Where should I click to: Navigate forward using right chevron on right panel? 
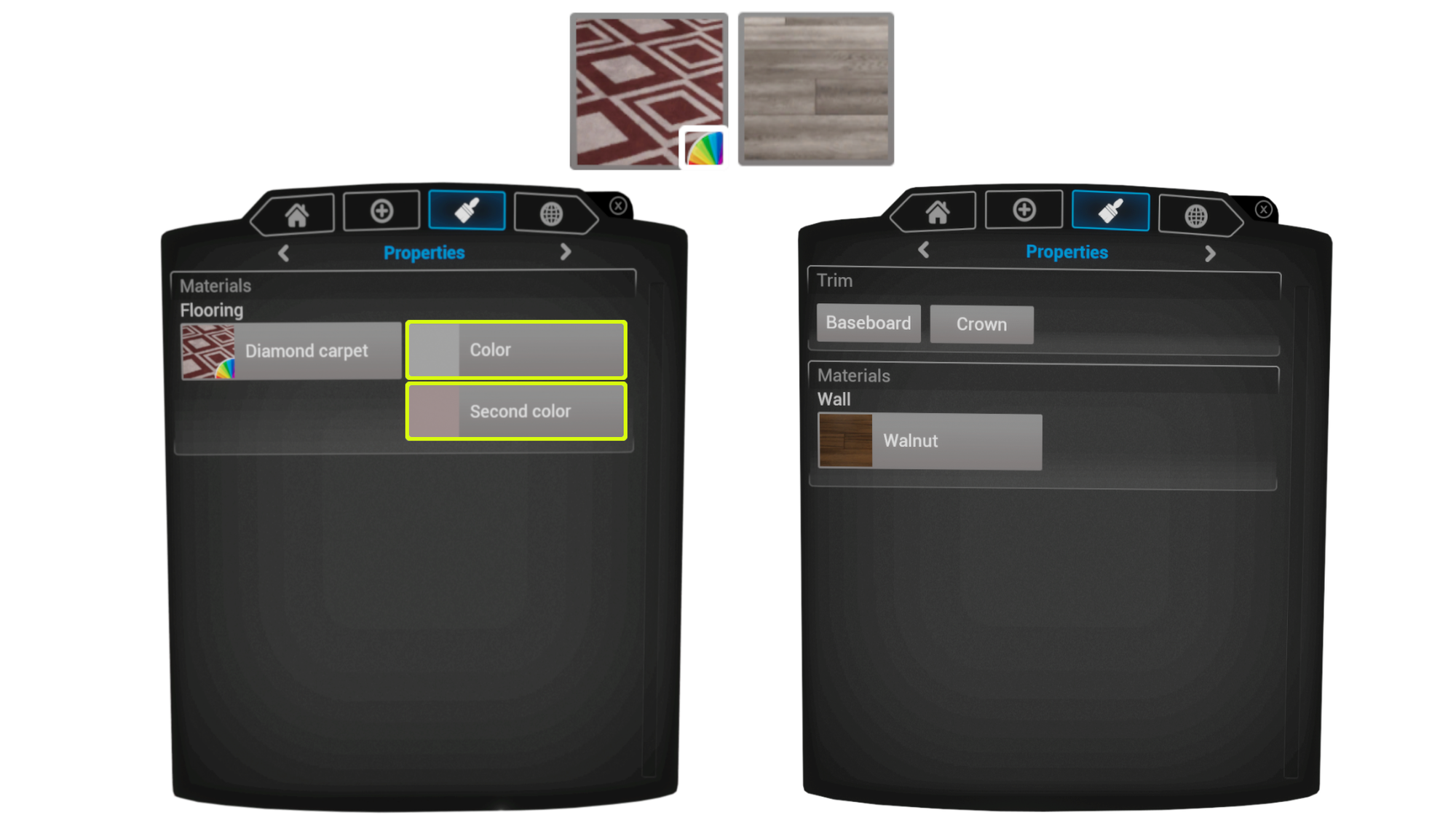click(x=1210, y=253)
